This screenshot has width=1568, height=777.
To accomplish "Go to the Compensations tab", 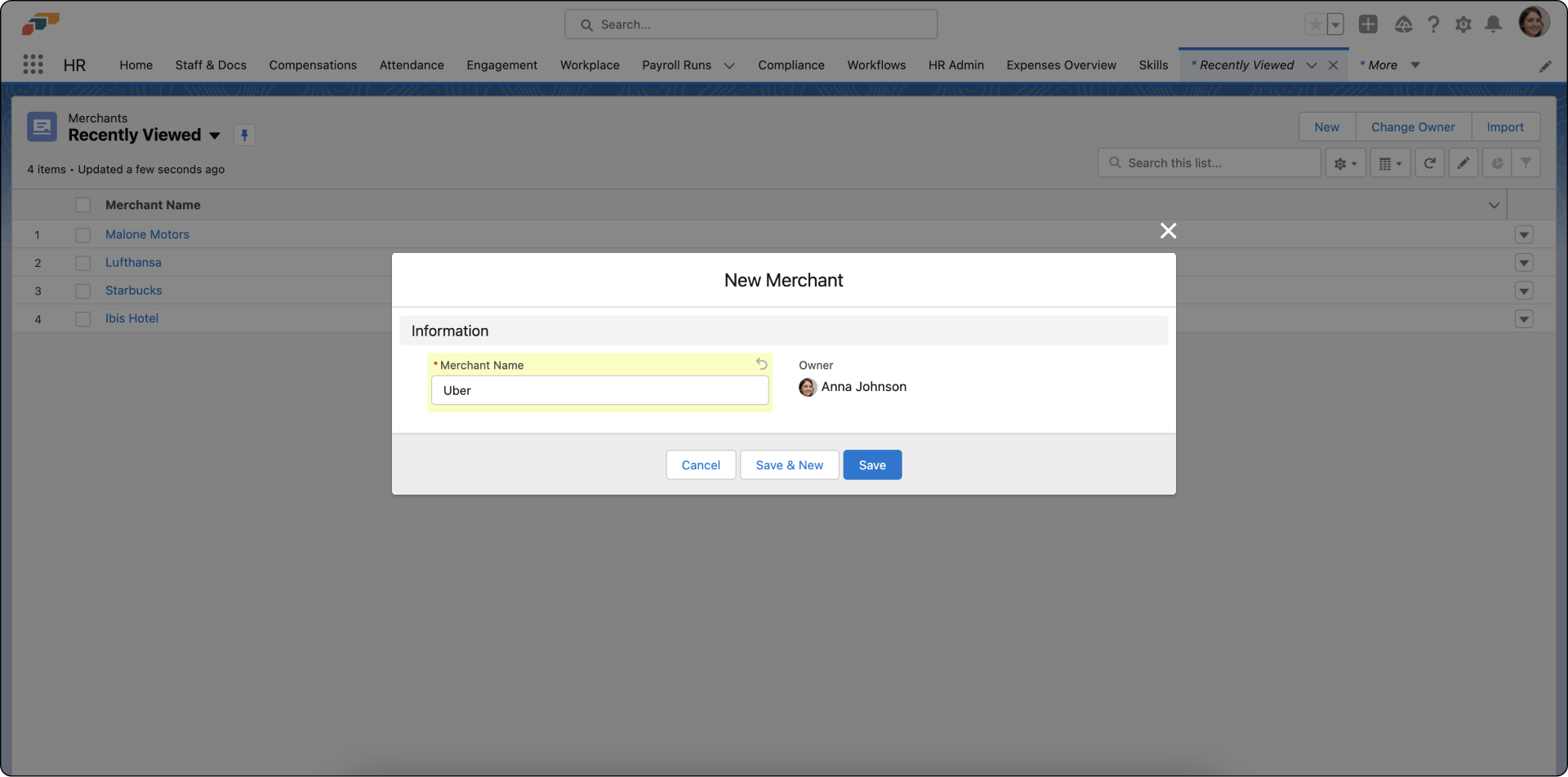I will point(313,65).
